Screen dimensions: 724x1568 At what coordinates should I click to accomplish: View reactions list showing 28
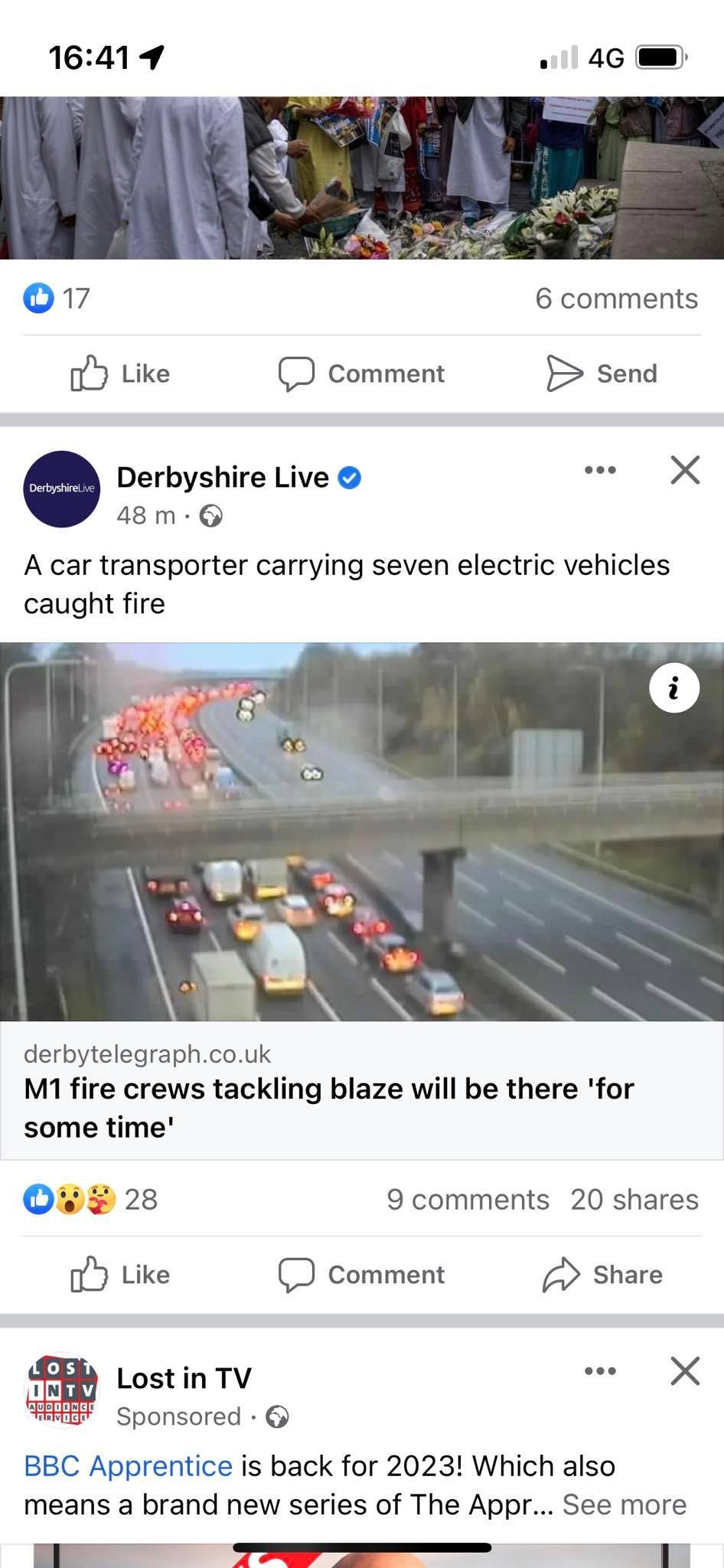click(x=90, y=1199)
